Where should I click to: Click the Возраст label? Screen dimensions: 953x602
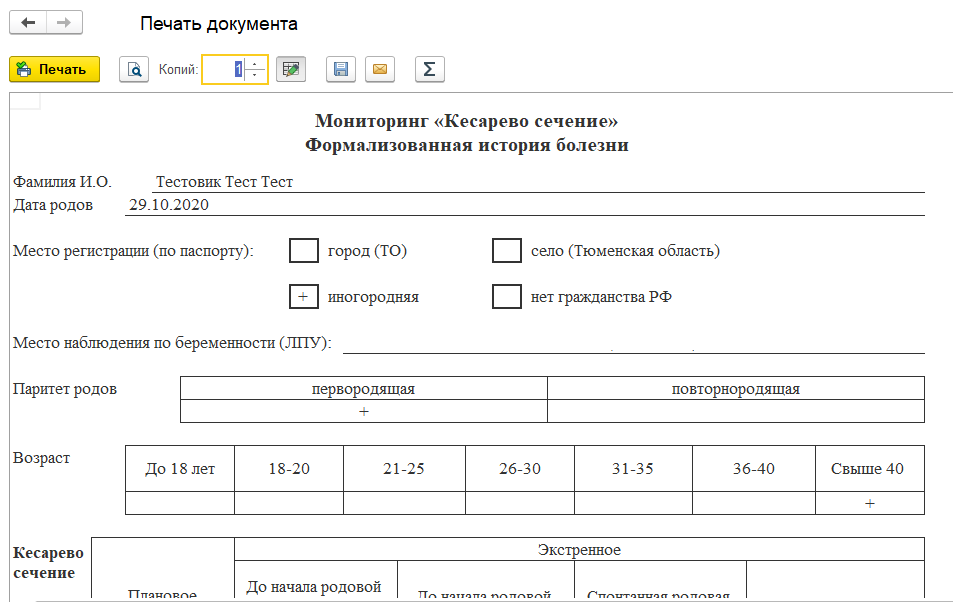click(x=41, y=458)
